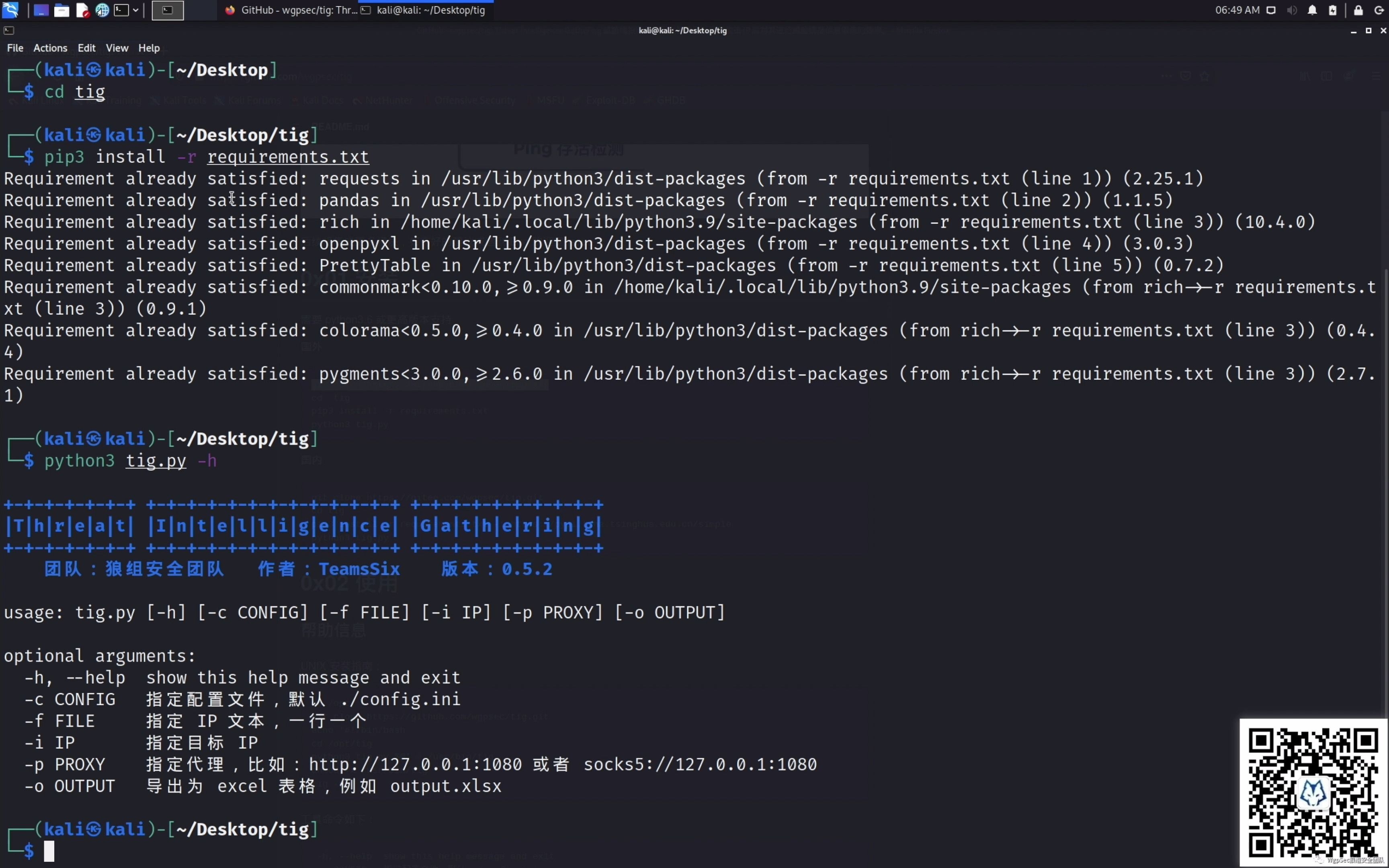Click the openpyxl version (3.0.3) text
The image size is (1389, 868).
tap(1158, 244)
